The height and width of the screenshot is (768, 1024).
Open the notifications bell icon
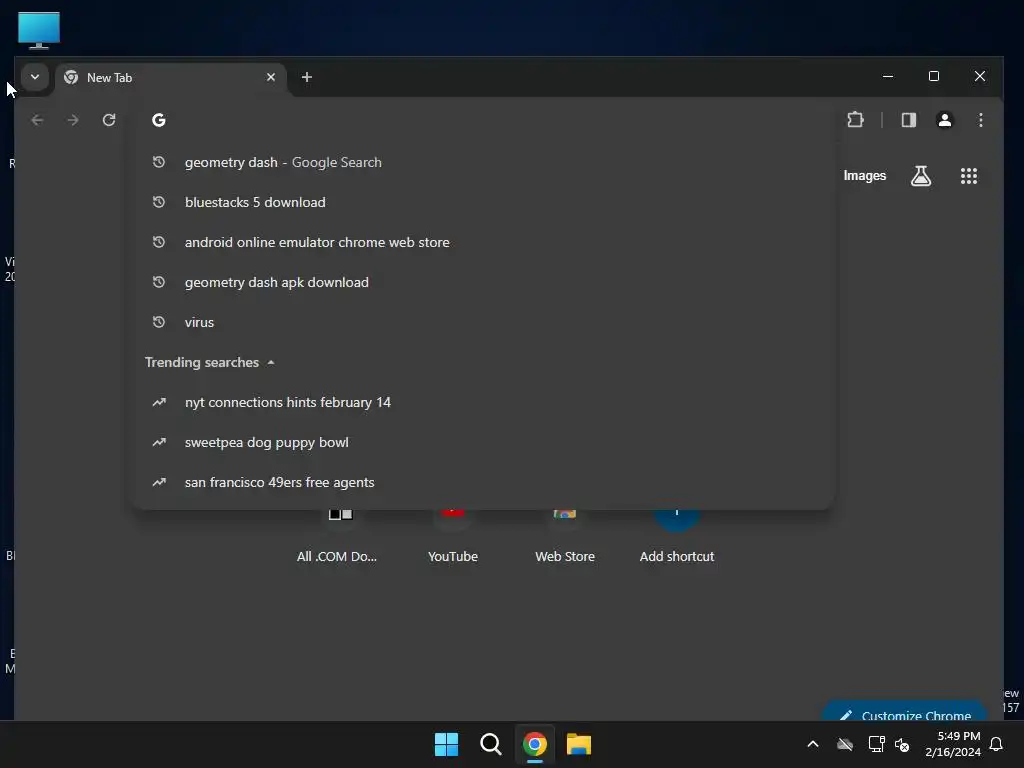[x=997, y=744]
